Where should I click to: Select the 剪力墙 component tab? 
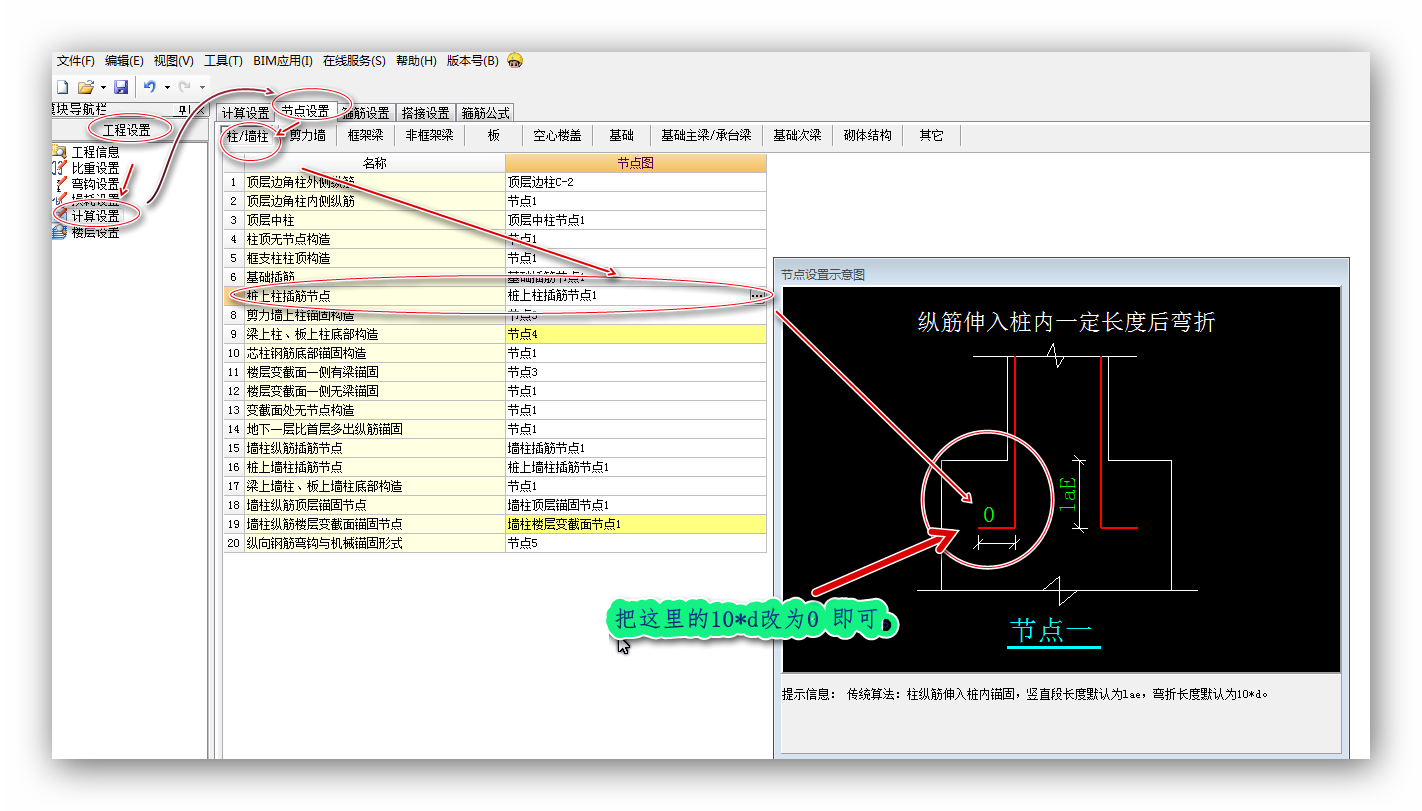coord(307,136)
